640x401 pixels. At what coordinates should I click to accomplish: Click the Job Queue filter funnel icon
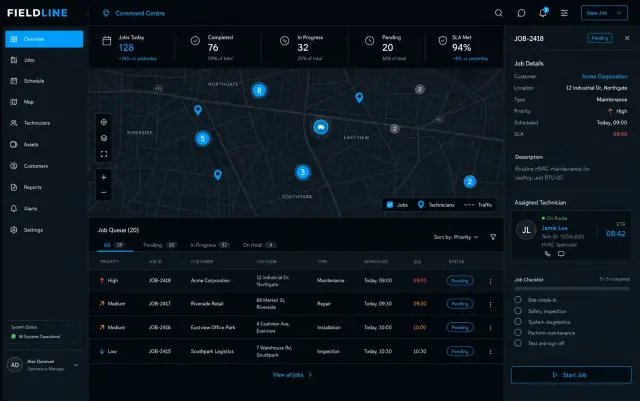click(493, 237)
